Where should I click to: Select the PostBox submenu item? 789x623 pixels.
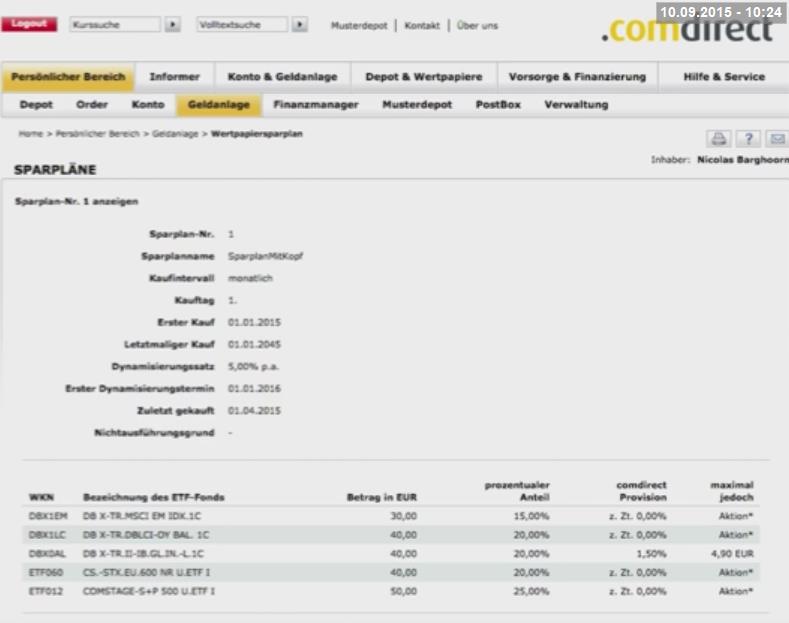[x=498, y=105]
